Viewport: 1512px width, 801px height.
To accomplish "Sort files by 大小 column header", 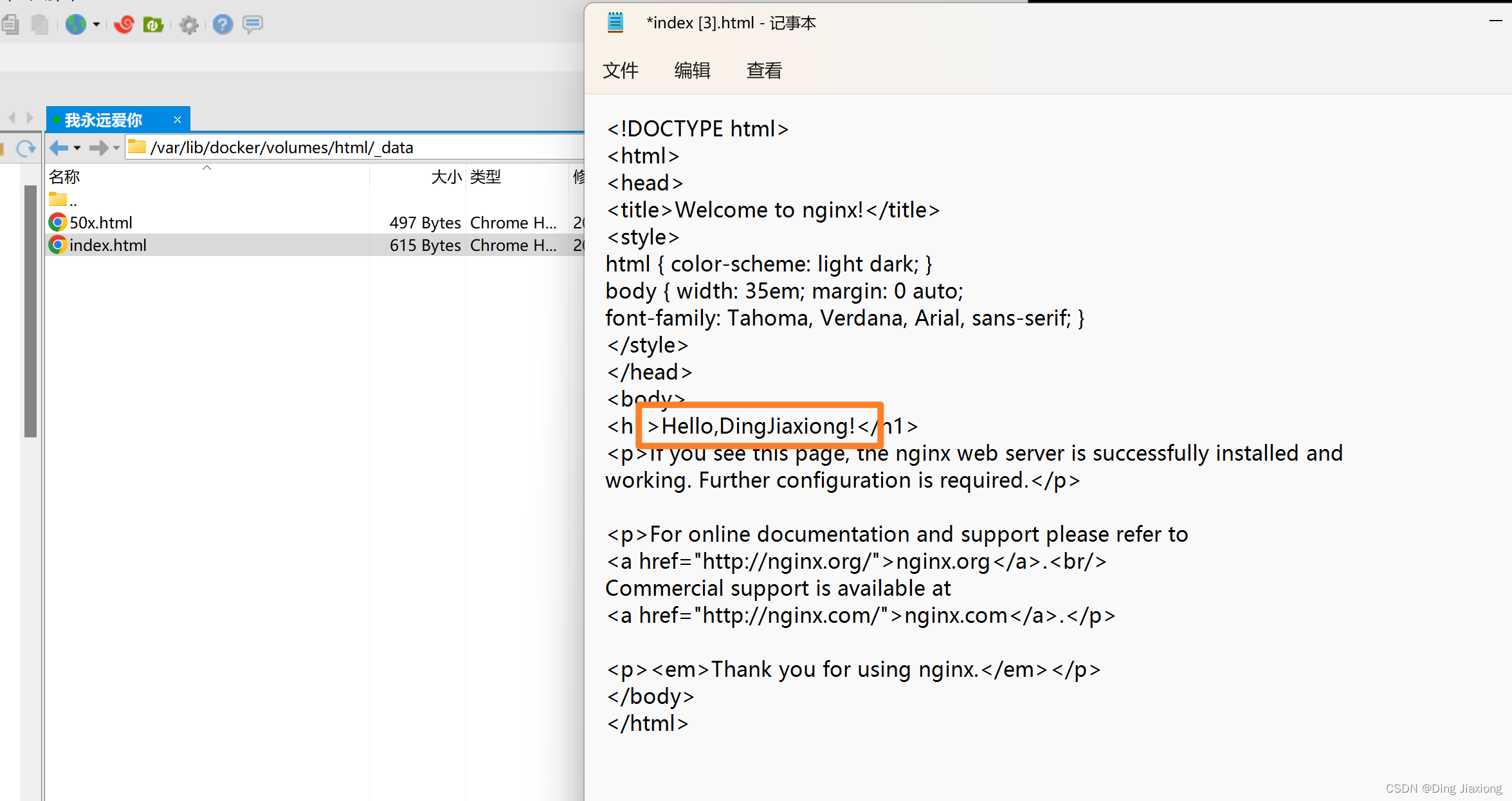I will [417, 176].
